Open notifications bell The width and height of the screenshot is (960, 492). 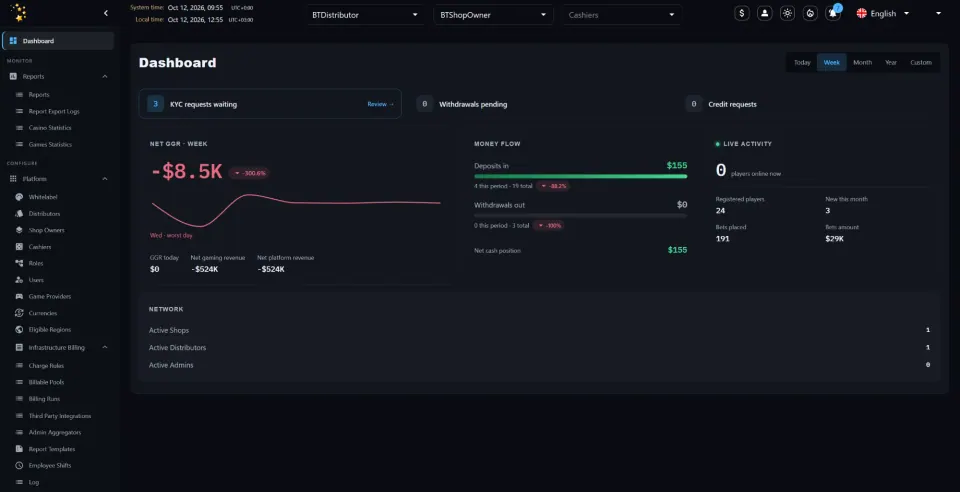pos(833,13)
